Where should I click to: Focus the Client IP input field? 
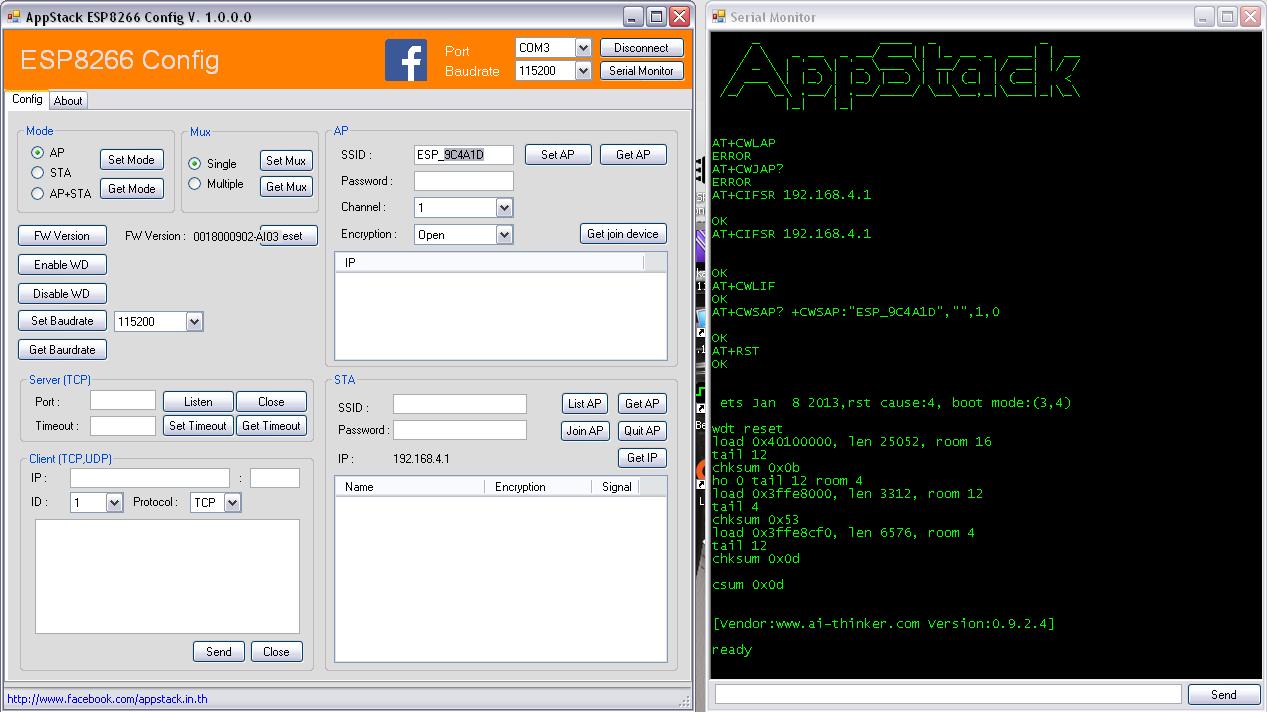click(150, 478)
